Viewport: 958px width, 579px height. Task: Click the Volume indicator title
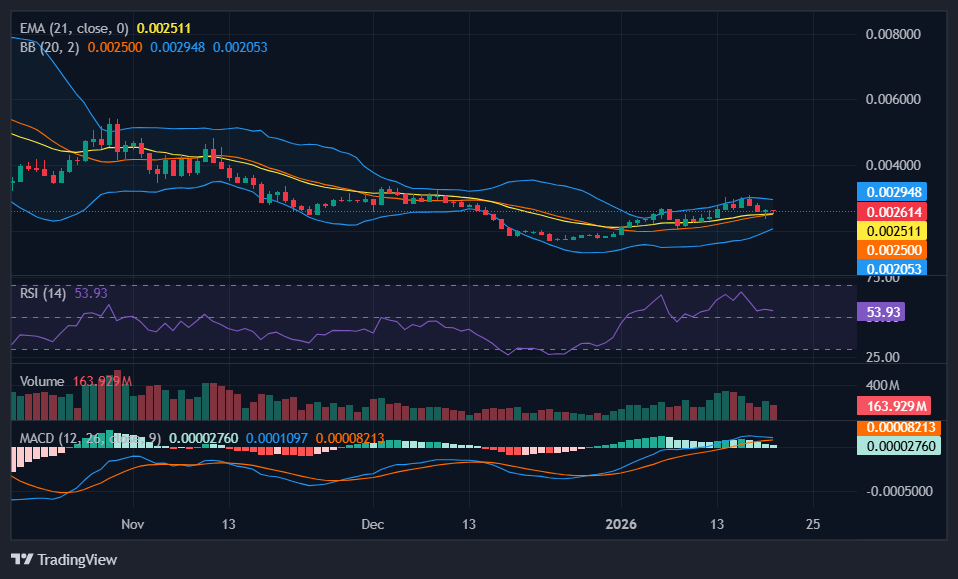click(42, 381)
